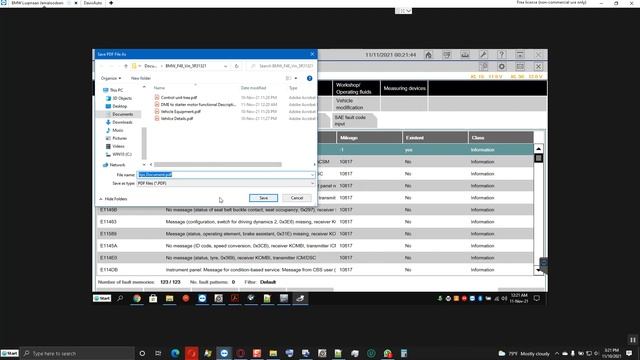This screenshot has width=640, height=360.
Task: Expand the address bar path dropdown arrow
Action: pos(225,66)
